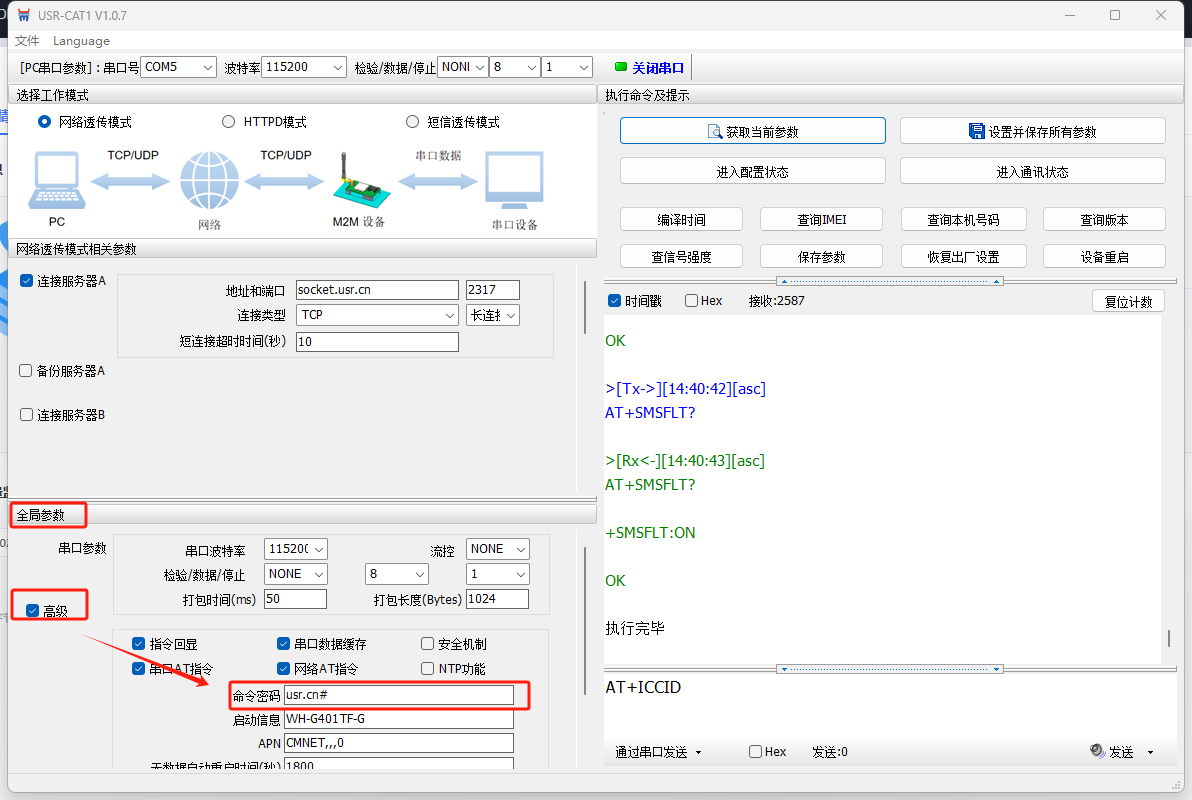Click the 设备重启 button
Viewport: 1192px width, 800px height.
(x=1104, y=257)
